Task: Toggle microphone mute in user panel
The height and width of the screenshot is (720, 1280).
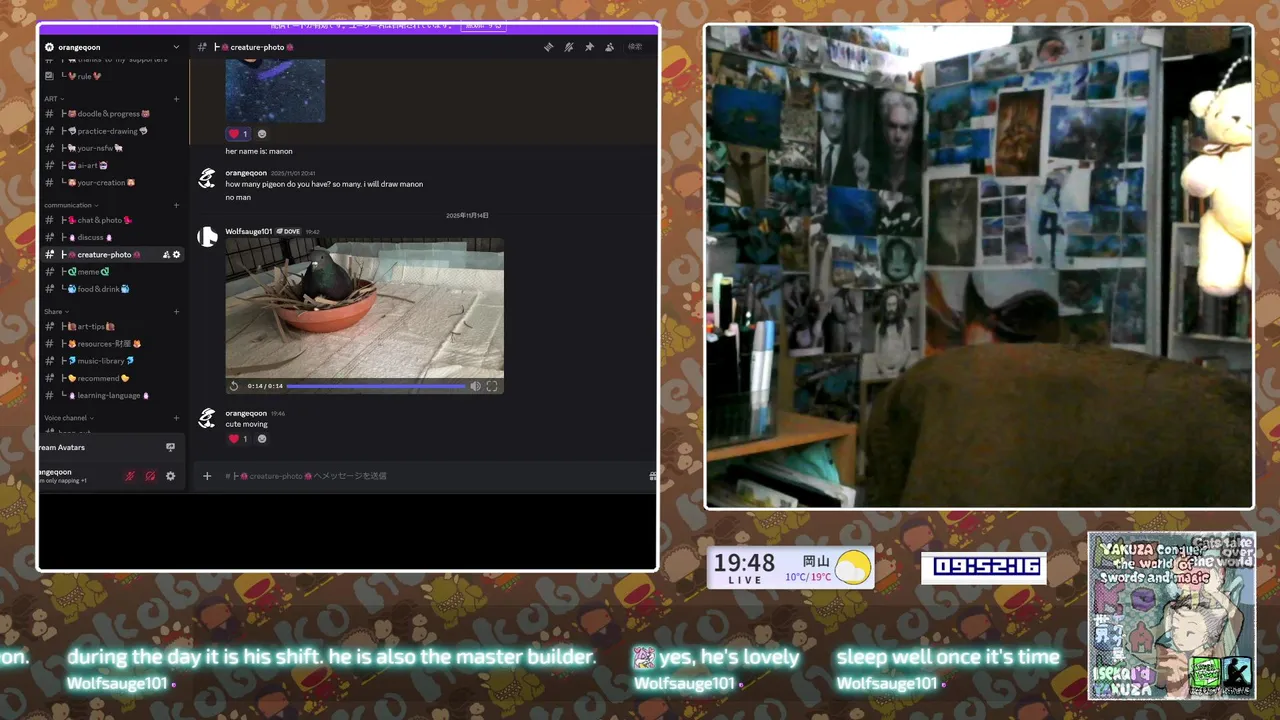Action: pyautogui.click(x=129, y=476)
